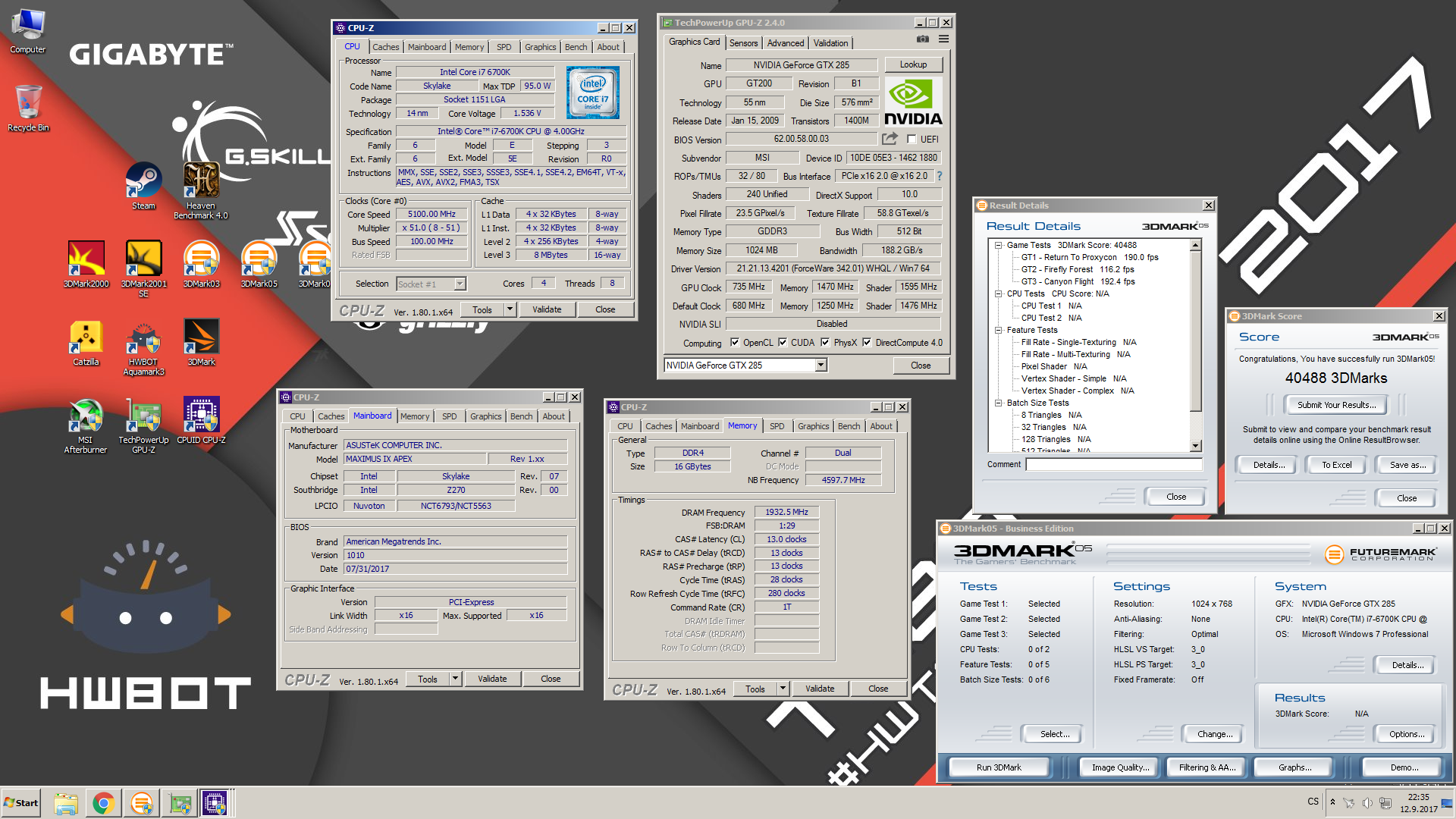This screenshot has height=819, width=1456.
Task: Click the Result Details scrollbar up arrow
Action: pos(1196,245)
